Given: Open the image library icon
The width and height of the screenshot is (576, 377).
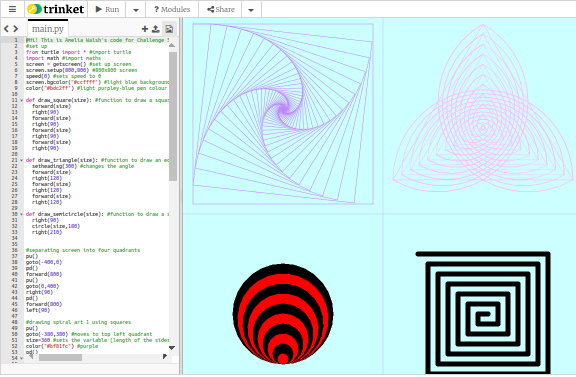Looking at the screenshot, I should tap(169, 29).
